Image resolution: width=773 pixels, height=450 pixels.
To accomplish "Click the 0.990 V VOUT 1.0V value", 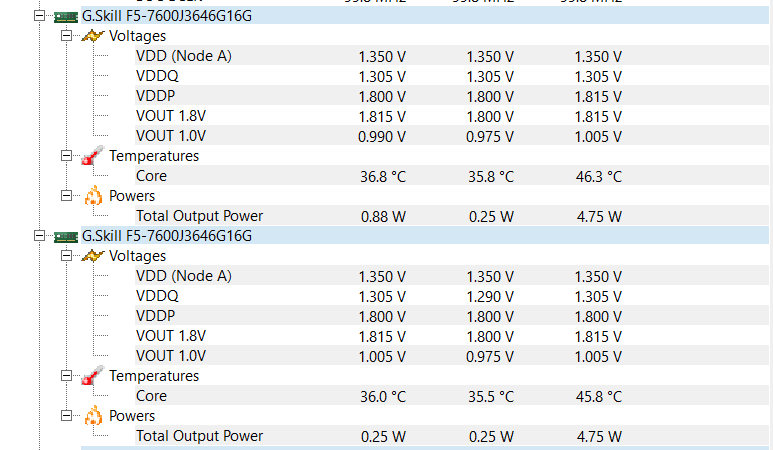I will click(382, 137).
